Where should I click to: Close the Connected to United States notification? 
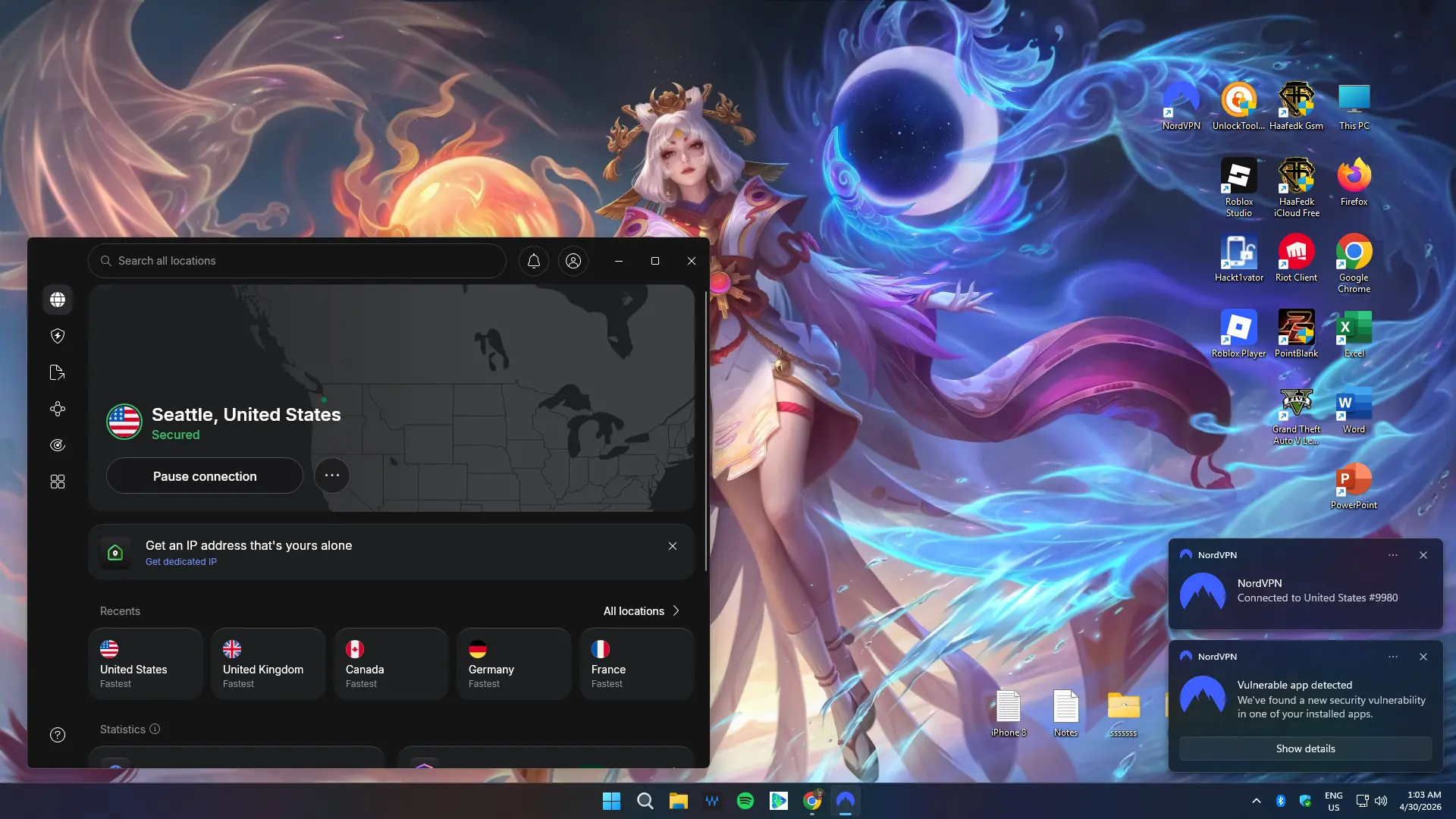[1423, 555]
